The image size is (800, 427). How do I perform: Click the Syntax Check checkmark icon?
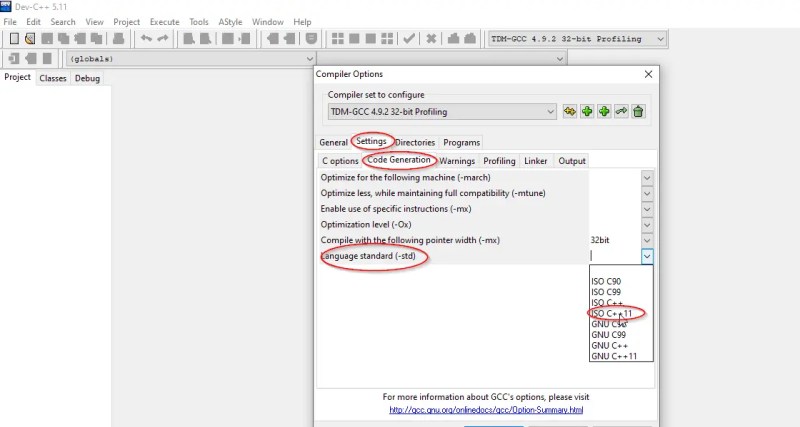pyautogui.click(x=409, y=39)
